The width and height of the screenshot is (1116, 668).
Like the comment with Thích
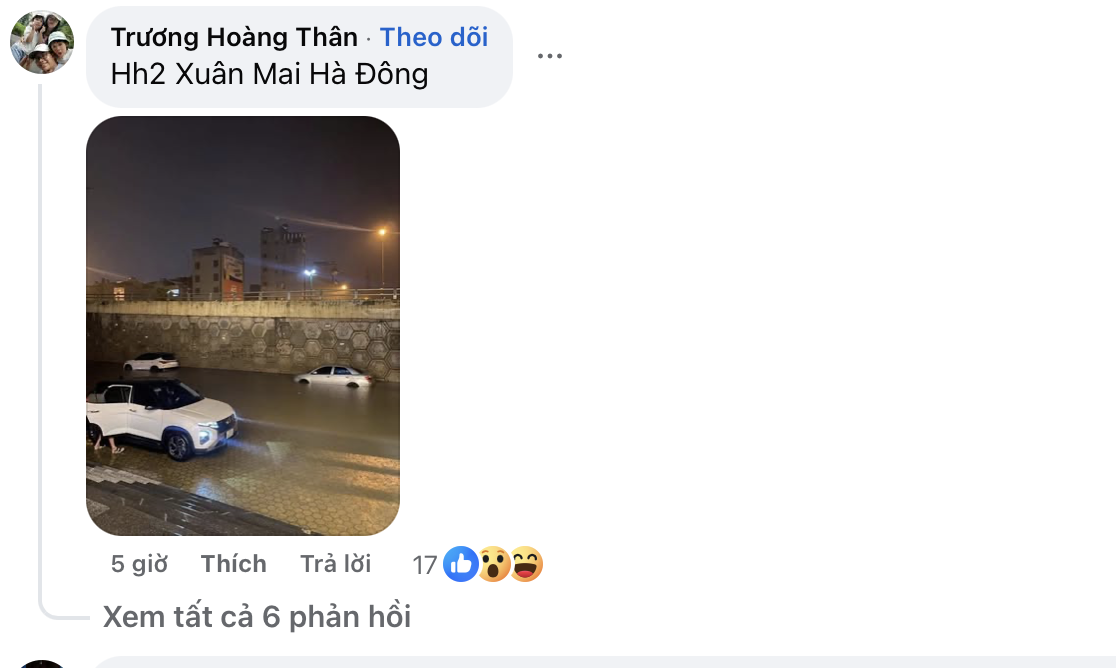233,563
